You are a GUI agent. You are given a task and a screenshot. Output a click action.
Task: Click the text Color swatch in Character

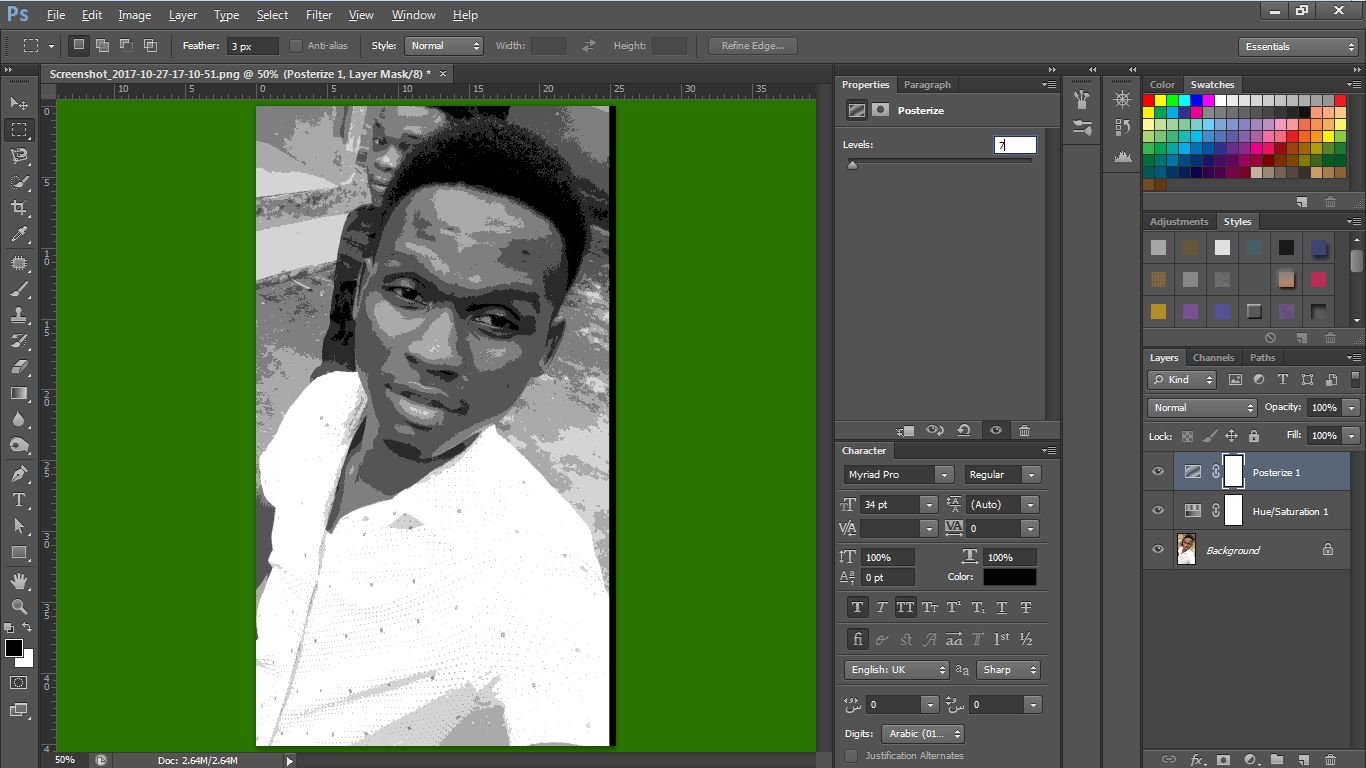click(x=1009, y=577)
